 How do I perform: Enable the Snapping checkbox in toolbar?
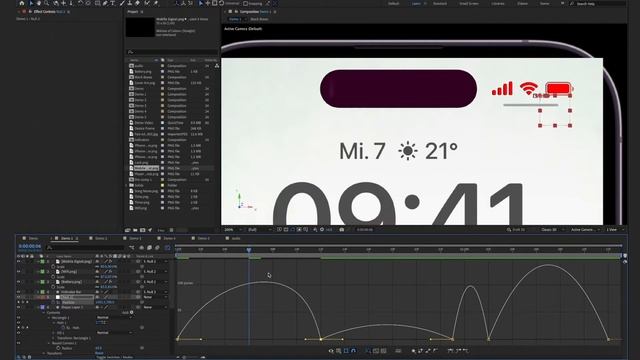[246, 3]
